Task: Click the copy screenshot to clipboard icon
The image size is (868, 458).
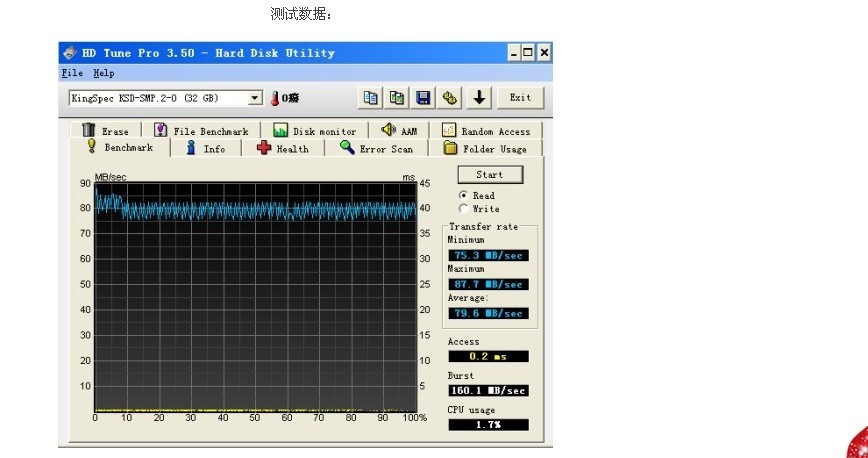Action: pyautogui.click(x=397, y=97)
